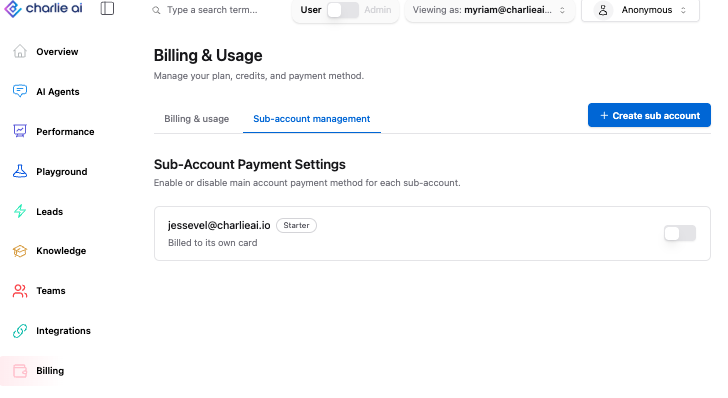This screenshot has height=398, width=728.
Task: Click the plus icon on Create sub account
Action: (x=604, y=116)
